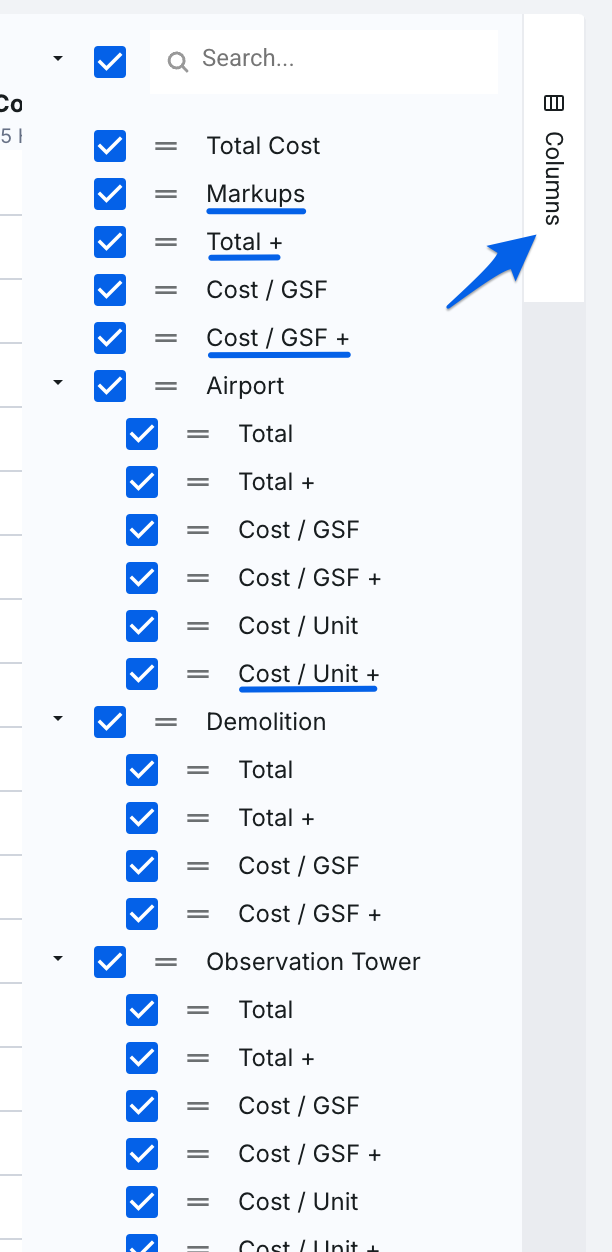Collapse the Observation Tower group
612x1252 pixels.
tap(58, 958)
